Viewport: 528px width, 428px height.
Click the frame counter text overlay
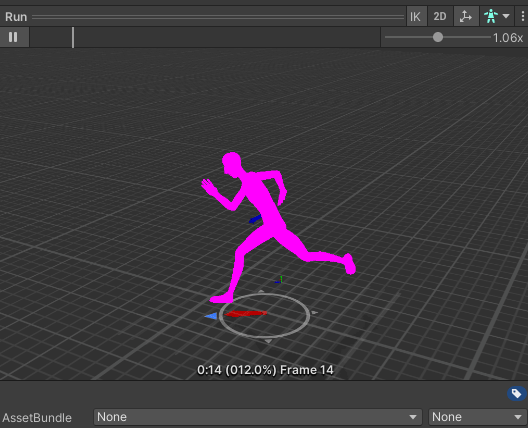pos(265,370)
